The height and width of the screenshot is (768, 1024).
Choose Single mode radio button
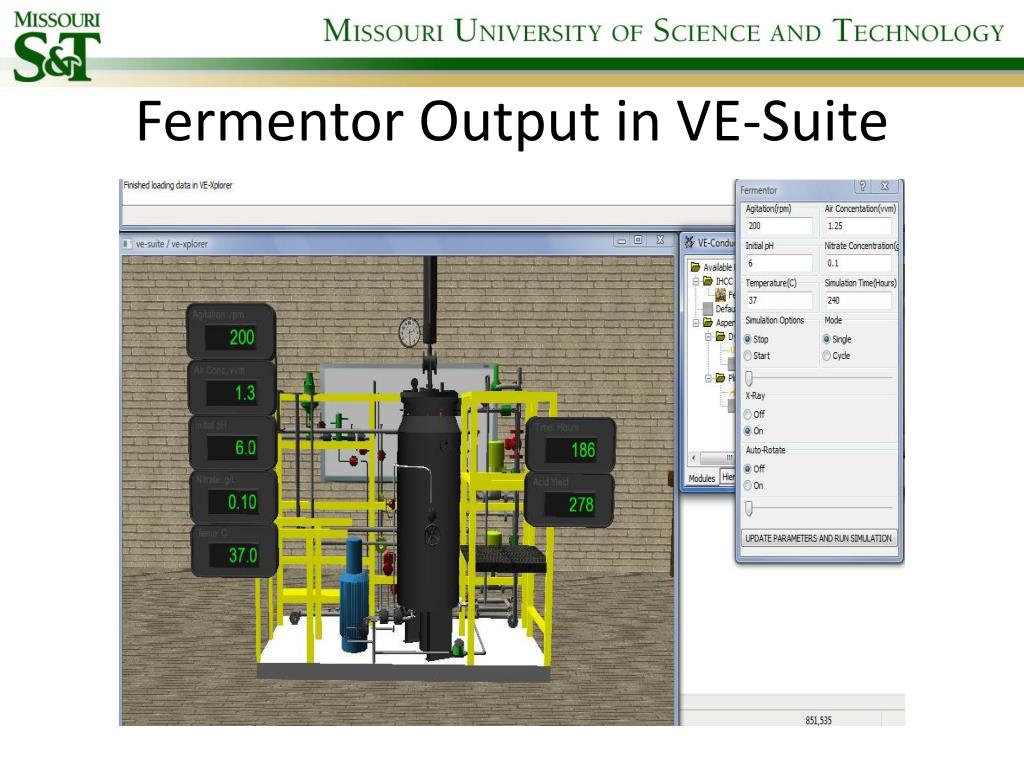point(827,339)
